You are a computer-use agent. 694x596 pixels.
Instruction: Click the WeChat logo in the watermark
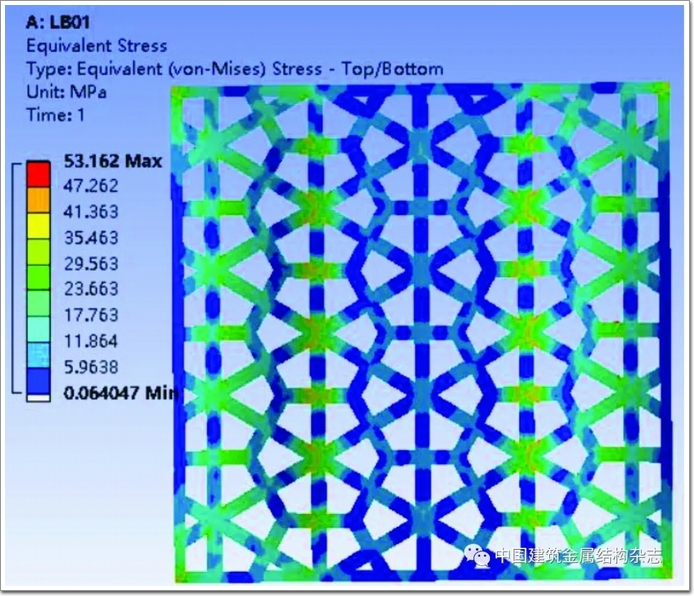click(483, 556)
